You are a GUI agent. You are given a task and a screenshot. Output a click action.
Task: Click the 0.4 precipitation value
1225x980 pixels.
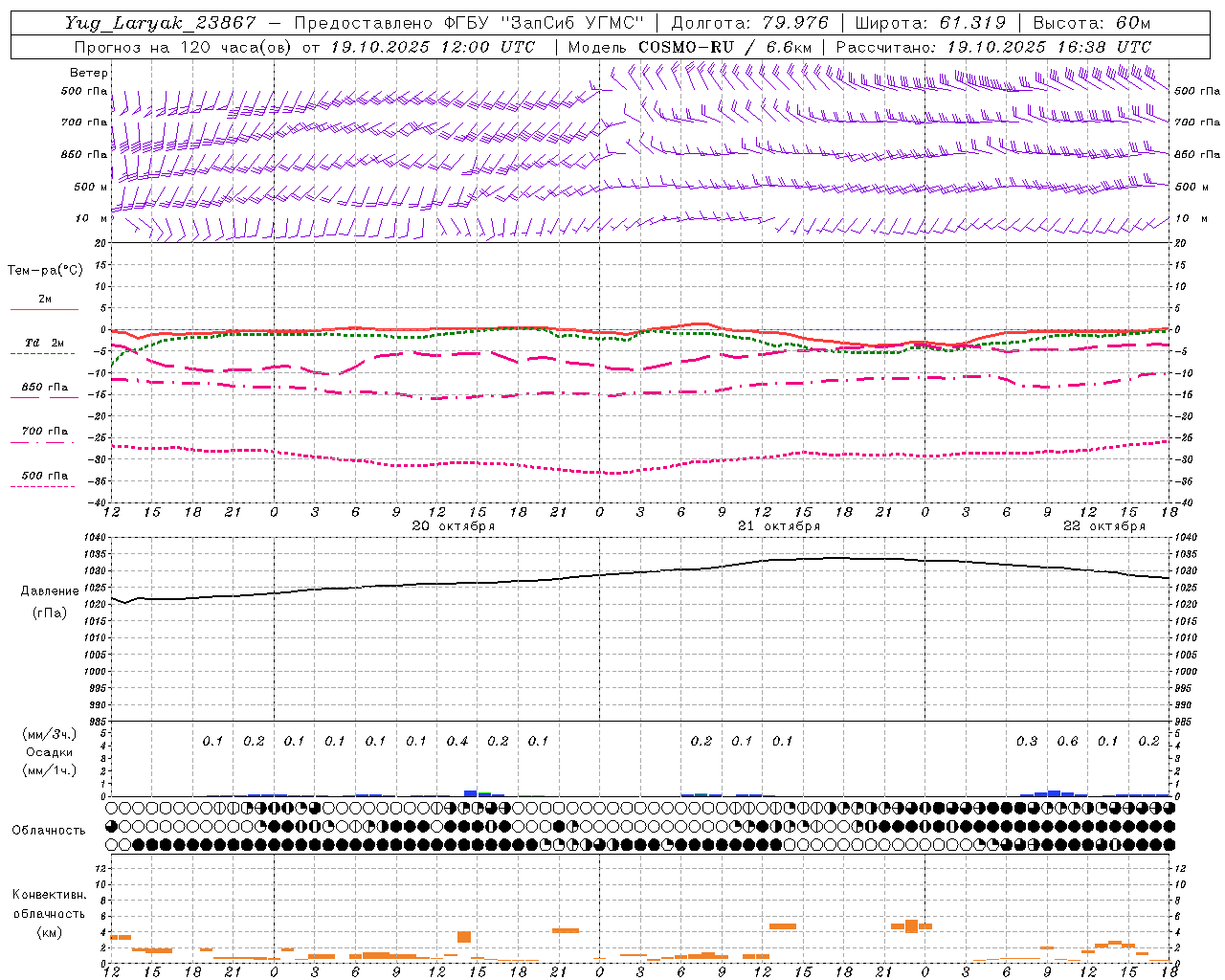click(x=457, y=741)
